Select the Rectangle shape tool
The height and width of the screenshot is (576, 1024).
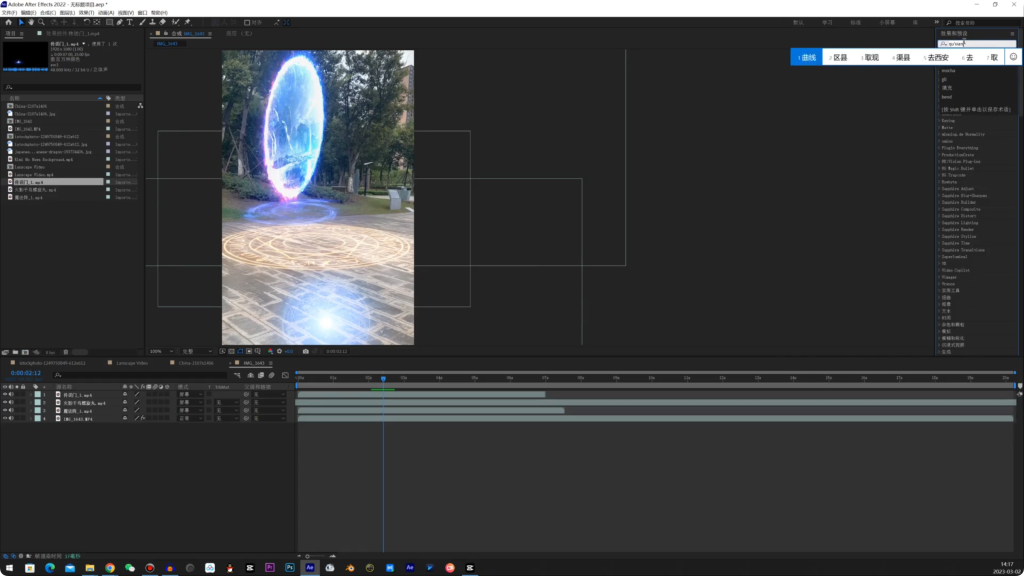[108, 21]
